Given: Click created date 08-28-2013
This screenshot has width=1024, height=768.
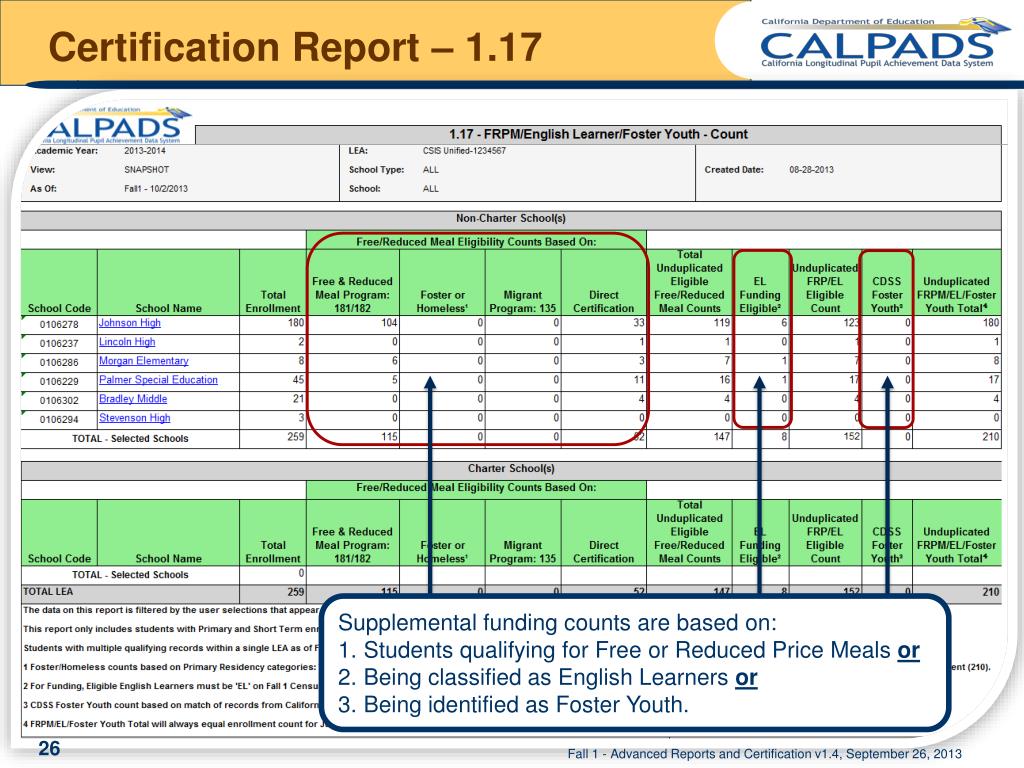Looking at the screenshot, I should 811,170.
